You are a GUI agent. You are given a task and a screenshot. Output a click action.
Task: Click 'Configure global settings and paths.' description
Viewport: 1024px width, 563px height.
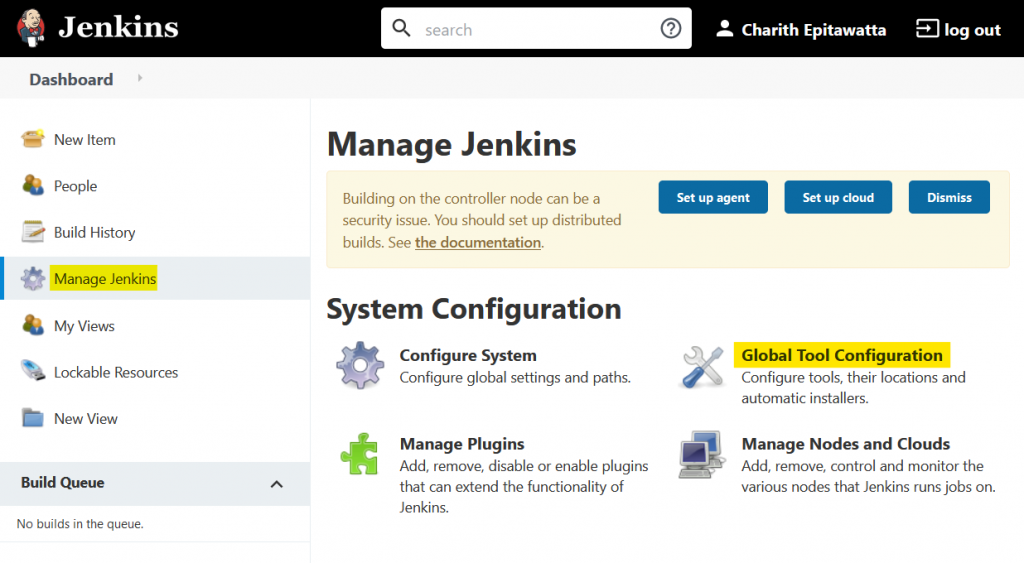pyautogui.click(x=515, y=378)
